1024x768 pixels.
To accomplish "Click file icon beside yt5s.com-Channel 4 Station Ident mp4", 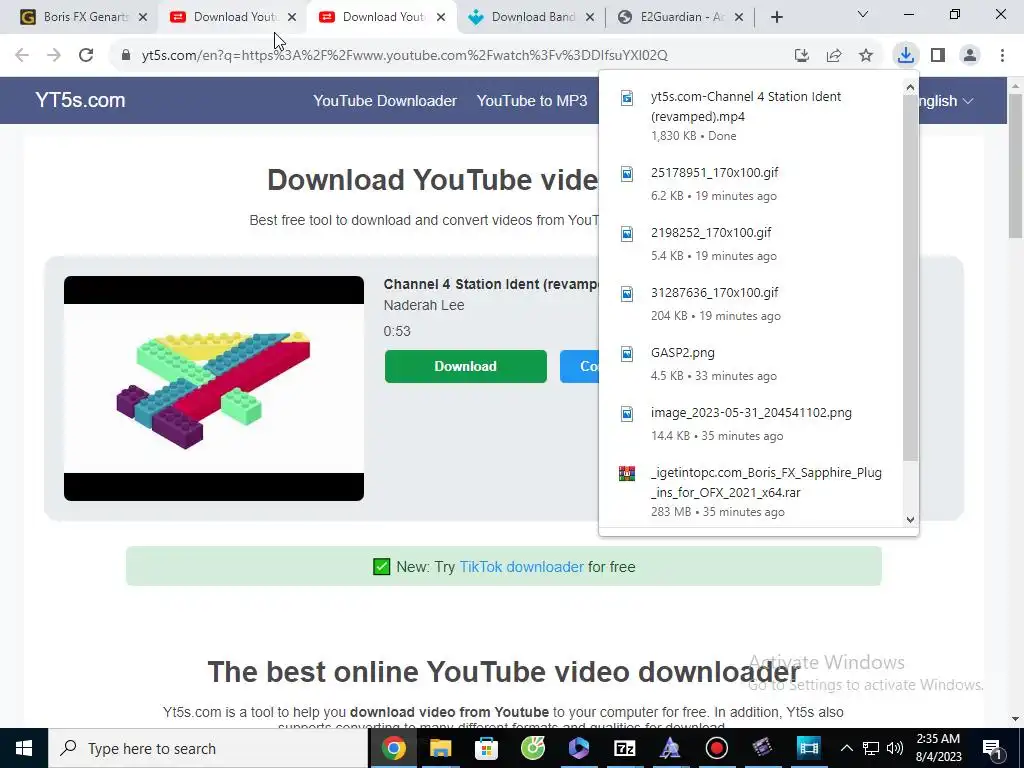I will 627,98.
